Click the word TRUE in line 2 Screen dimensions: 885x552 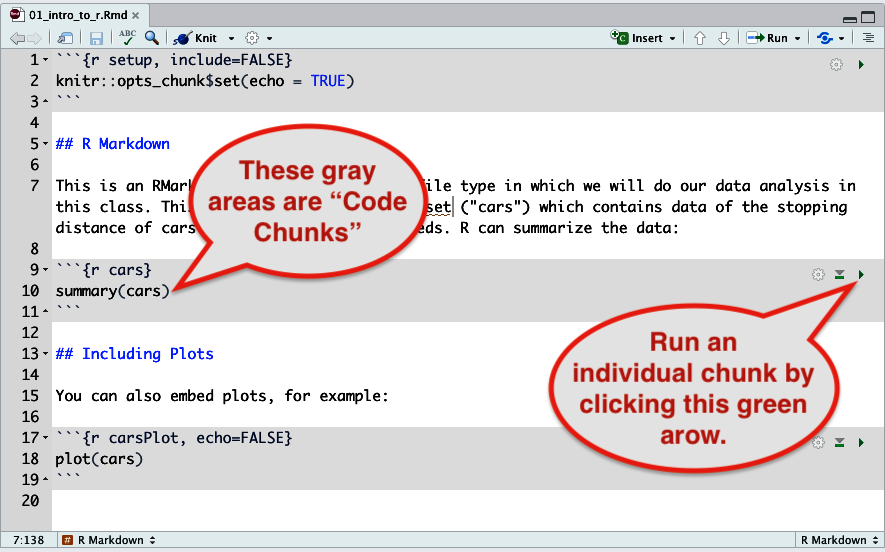[x=328, y=81]
